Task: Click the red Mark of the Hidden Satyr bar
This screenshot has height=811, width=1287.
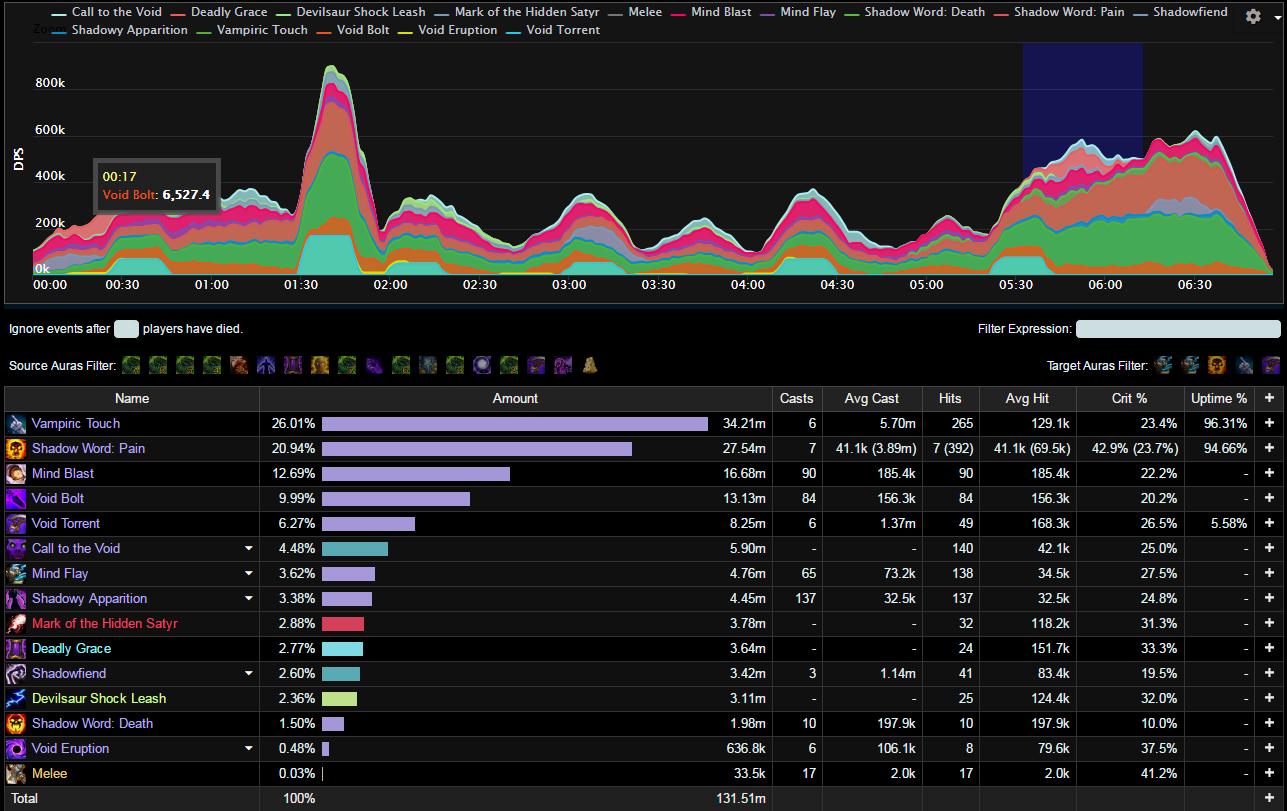Action: 343,624
